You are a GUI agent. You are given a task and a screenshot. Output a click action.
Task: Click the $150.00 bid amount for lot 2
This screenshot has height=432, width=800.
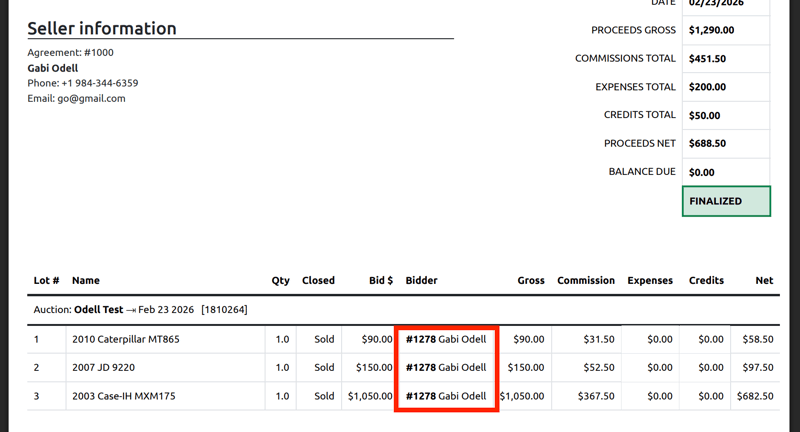(374, 367)
